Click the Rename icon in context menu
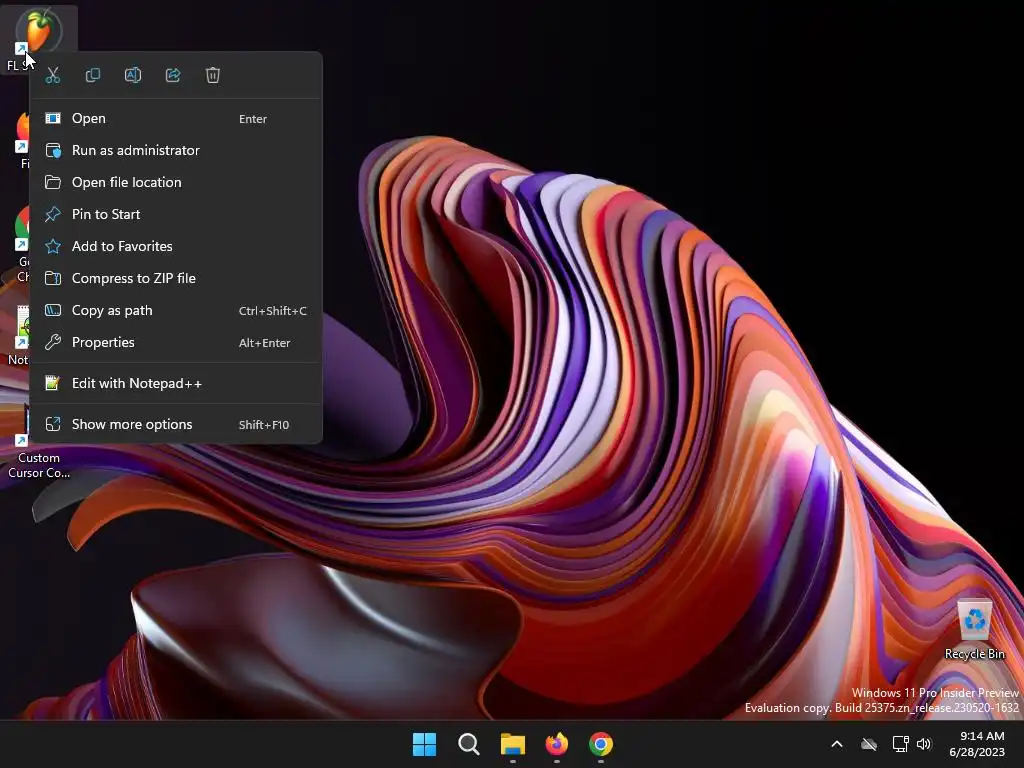This screenshot has width=1024, height=768. (x=133, y=75)
